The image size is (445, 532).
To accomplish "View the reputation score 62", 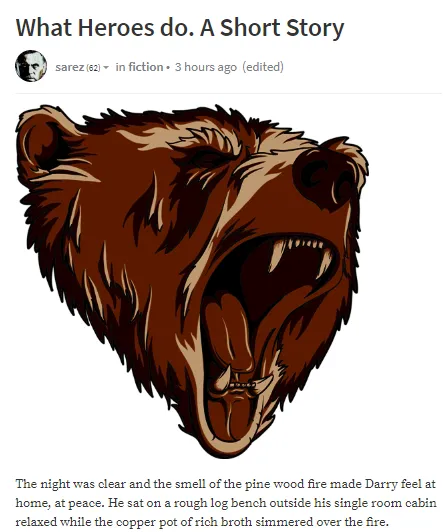I will (x=93, y=68).
